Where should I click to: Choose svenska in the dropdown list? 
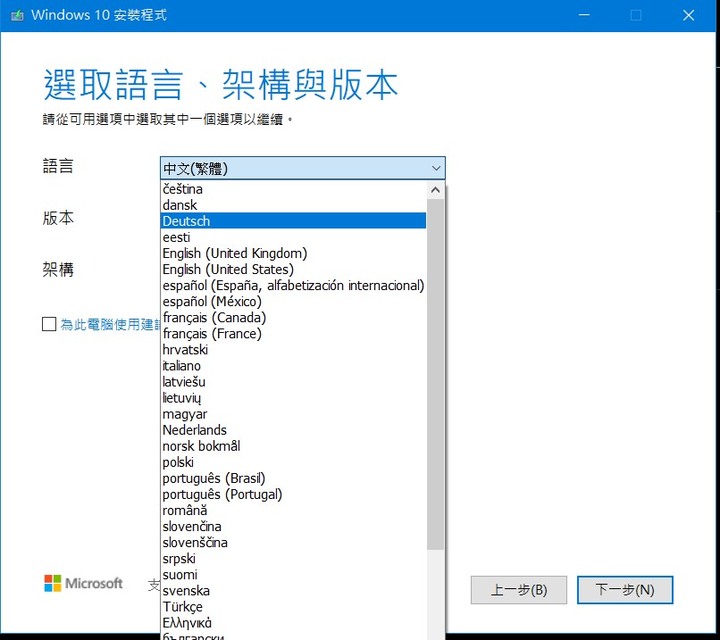coord(294,591)
